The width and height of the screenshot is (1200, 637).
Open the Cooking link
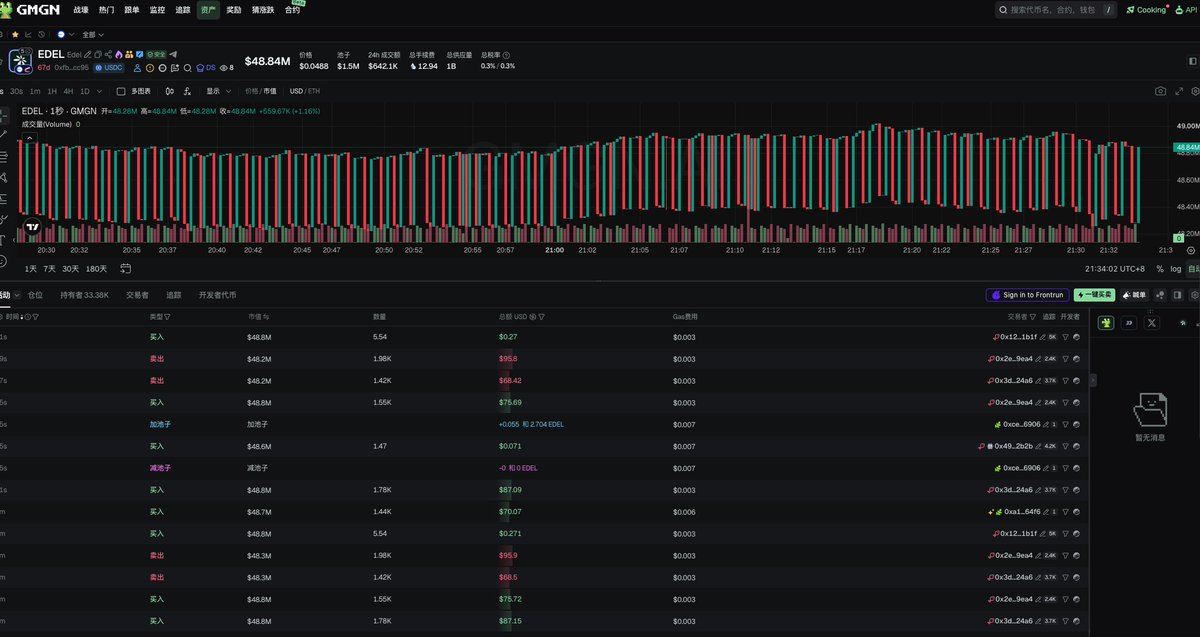tap(1145, 10)
